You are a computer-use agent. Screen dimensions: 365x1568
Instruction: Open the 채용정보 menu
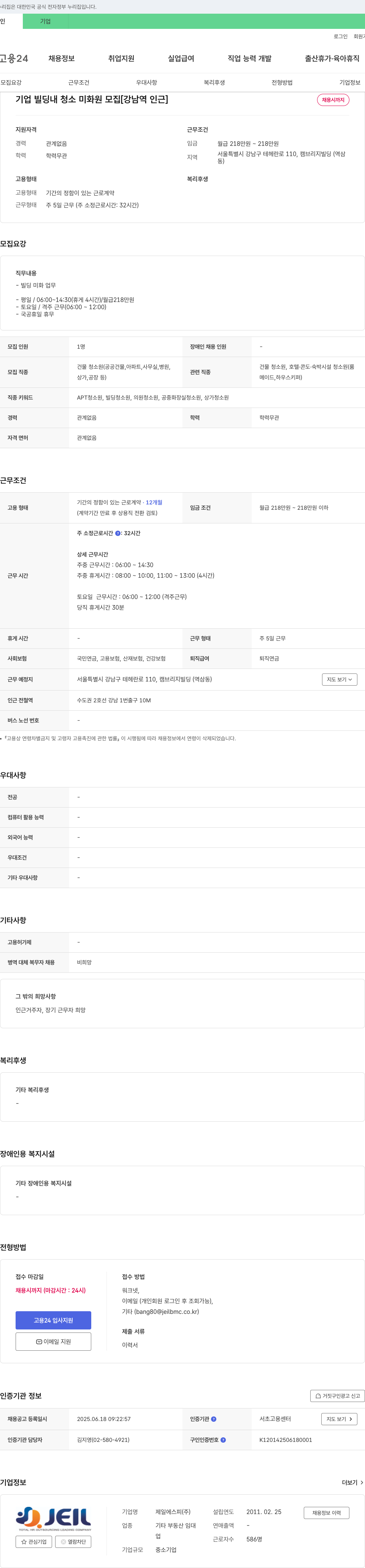pyautogui.click(x=62, y=58)
